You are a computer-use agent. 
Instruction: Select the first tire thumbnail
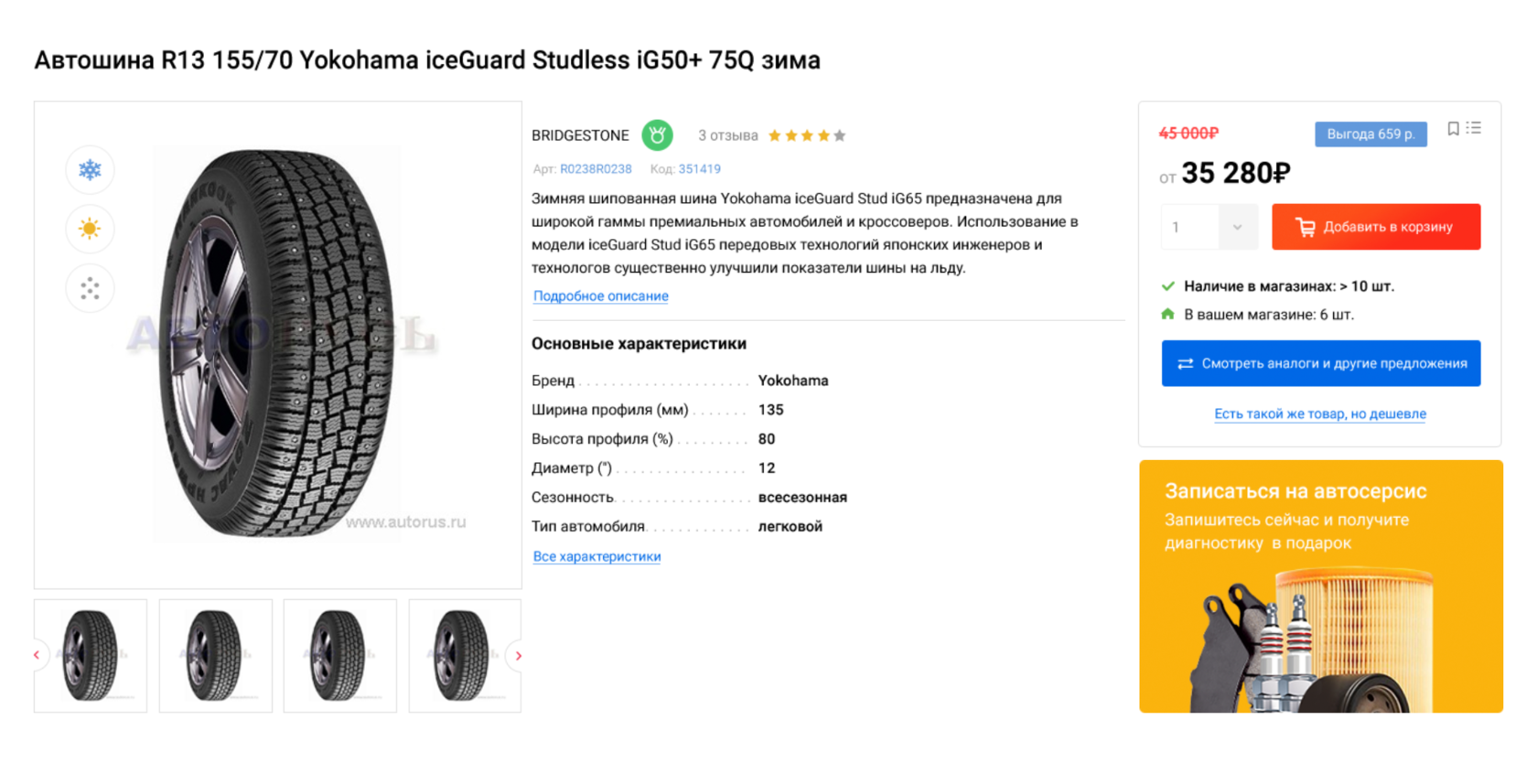click(x=91, y=656)
